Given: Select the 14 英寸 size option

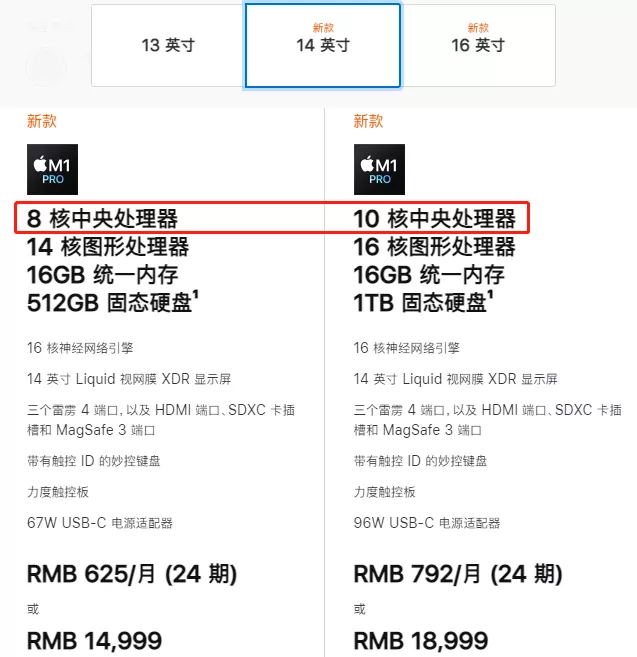Looking at the screenshot, I should pos(322,45).
